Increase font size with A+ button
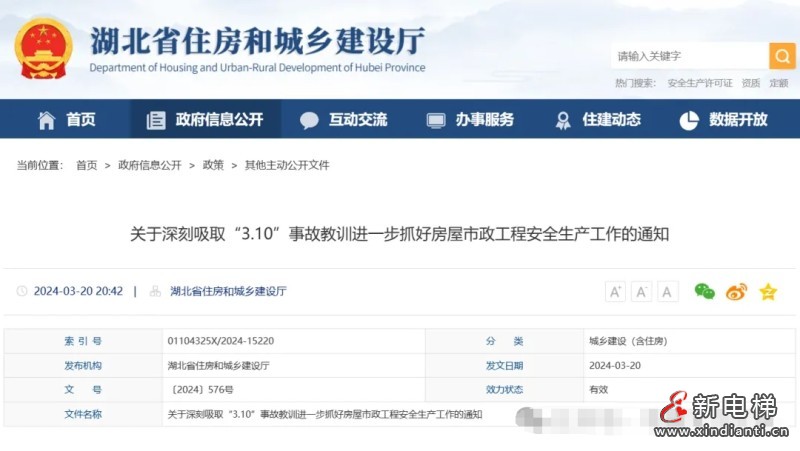This screenshot has height=451, width=800. tap(615, 292)
